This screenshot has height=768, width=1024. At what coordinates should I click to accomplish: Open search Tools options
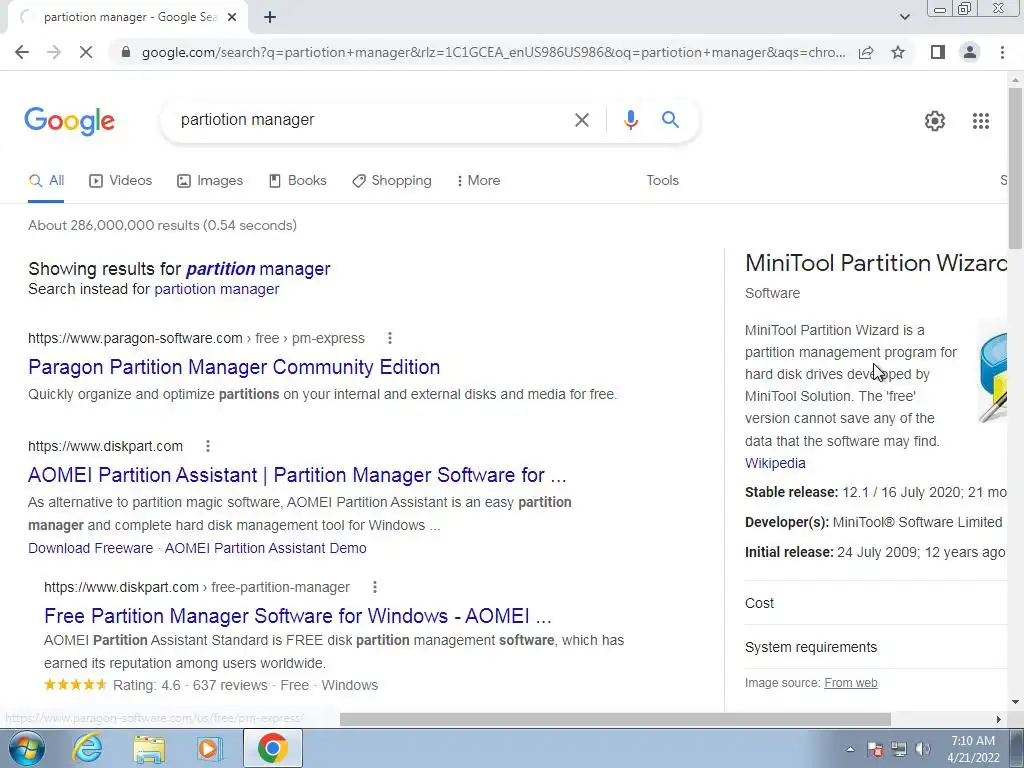click(662, 181)
